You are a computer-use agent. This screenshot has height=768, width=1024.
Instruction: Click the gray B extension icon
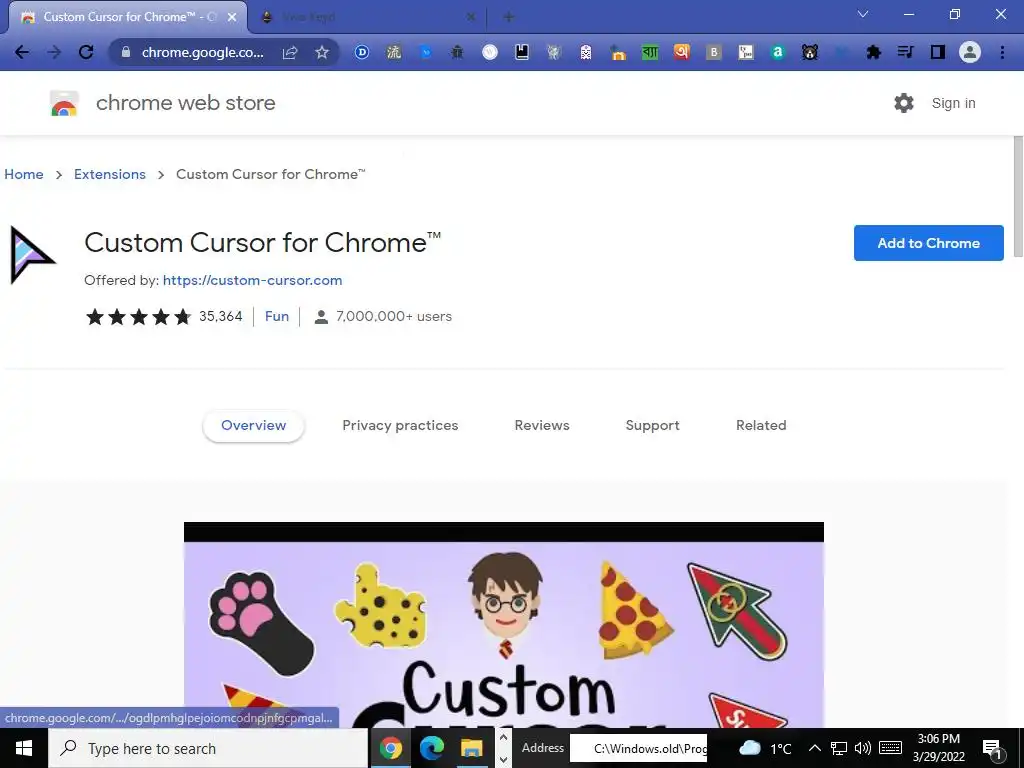(714, 52)
